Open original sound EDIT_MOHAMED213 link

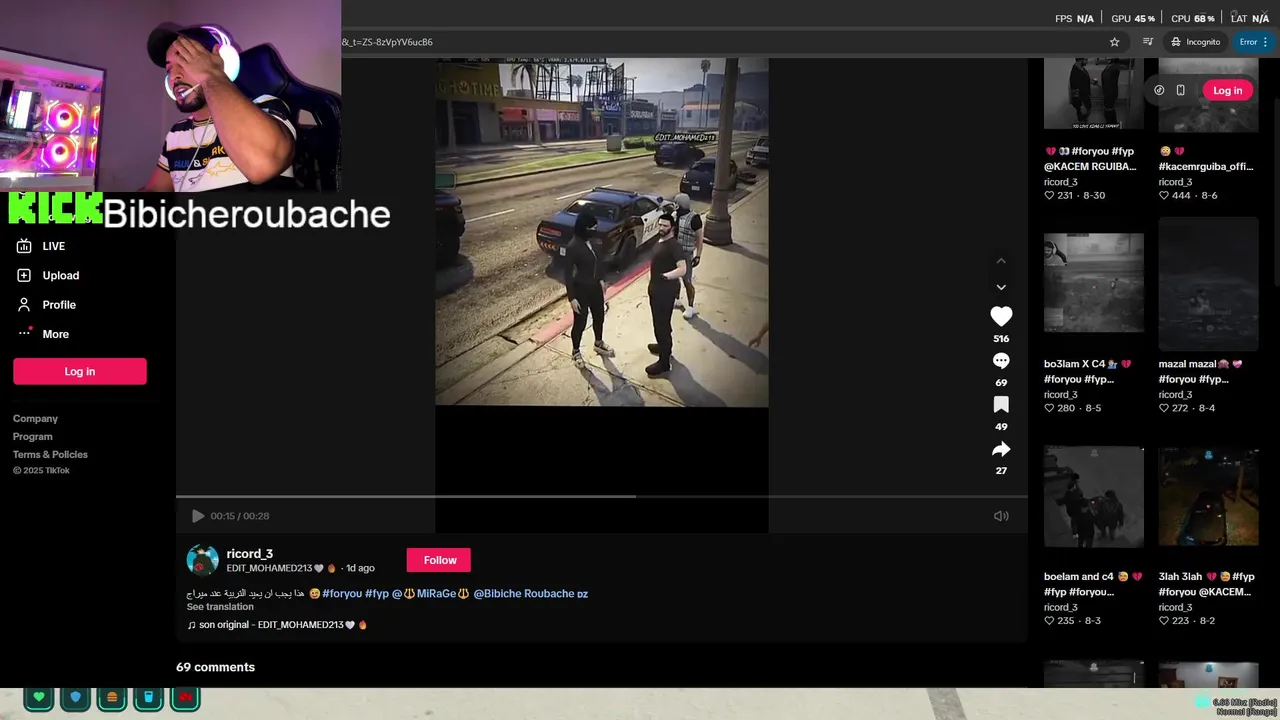pyautogui.click(x=278, y=625)
